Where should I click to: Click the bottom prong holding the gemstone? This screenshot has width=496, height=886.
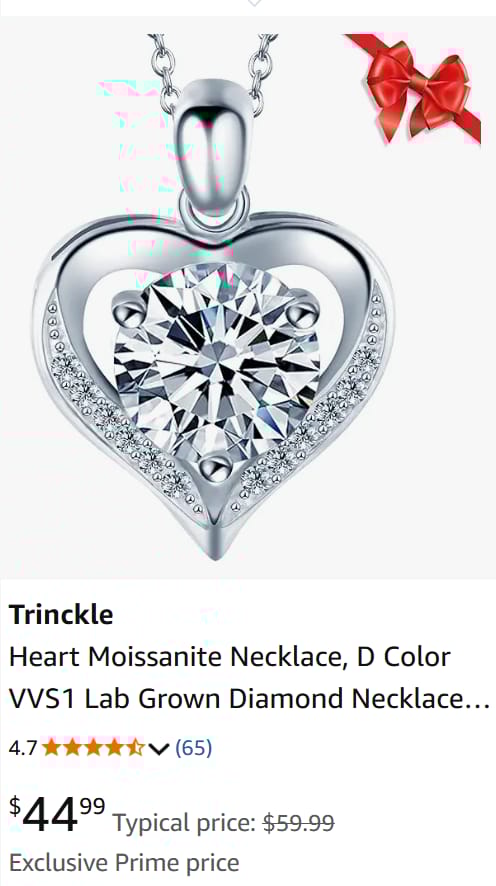215,468
